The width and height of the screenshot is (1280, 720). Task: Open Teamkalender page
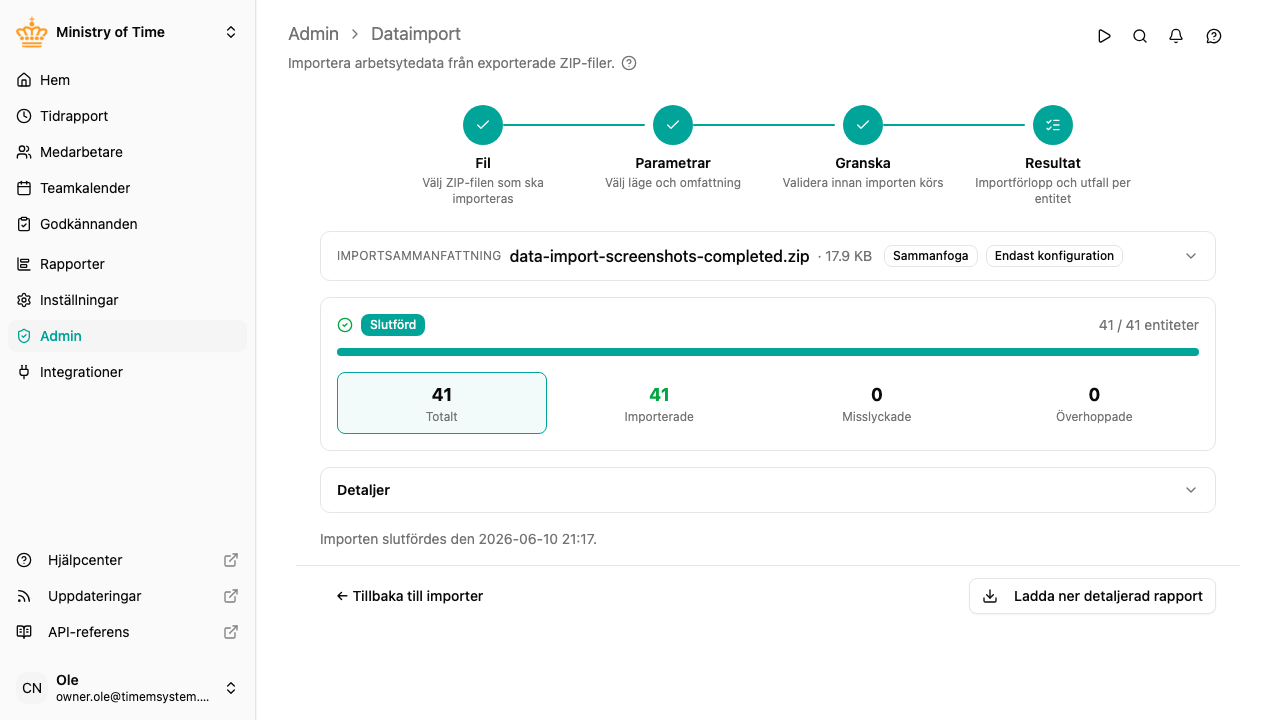[x=127, y=188]
